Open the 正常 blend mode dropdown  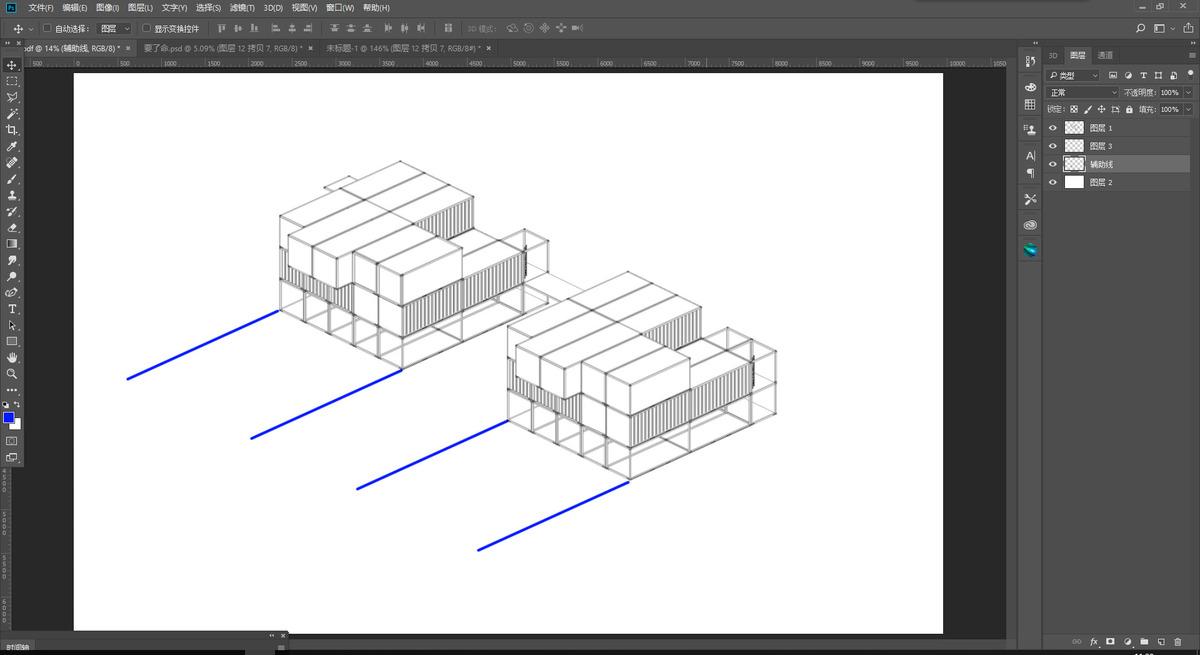[x=1083, y=92]
